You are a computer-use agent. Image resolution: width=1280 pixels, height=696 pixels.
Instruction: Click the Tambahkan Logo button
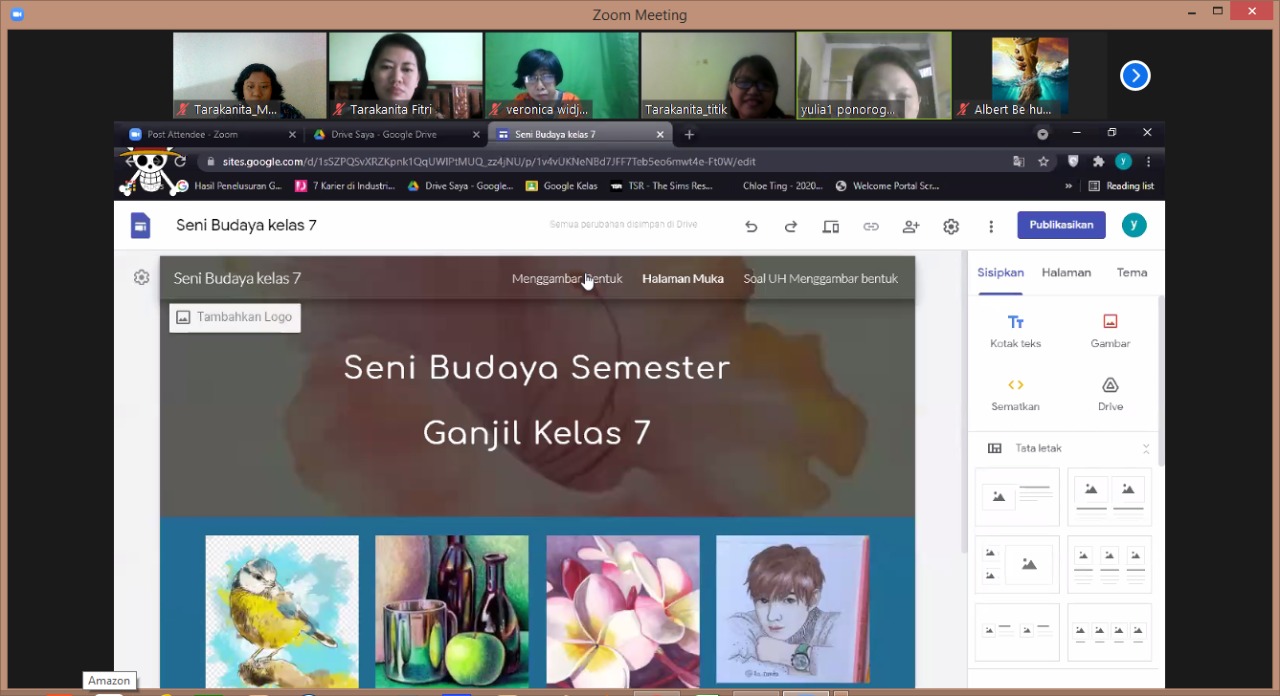pos(235,317)
